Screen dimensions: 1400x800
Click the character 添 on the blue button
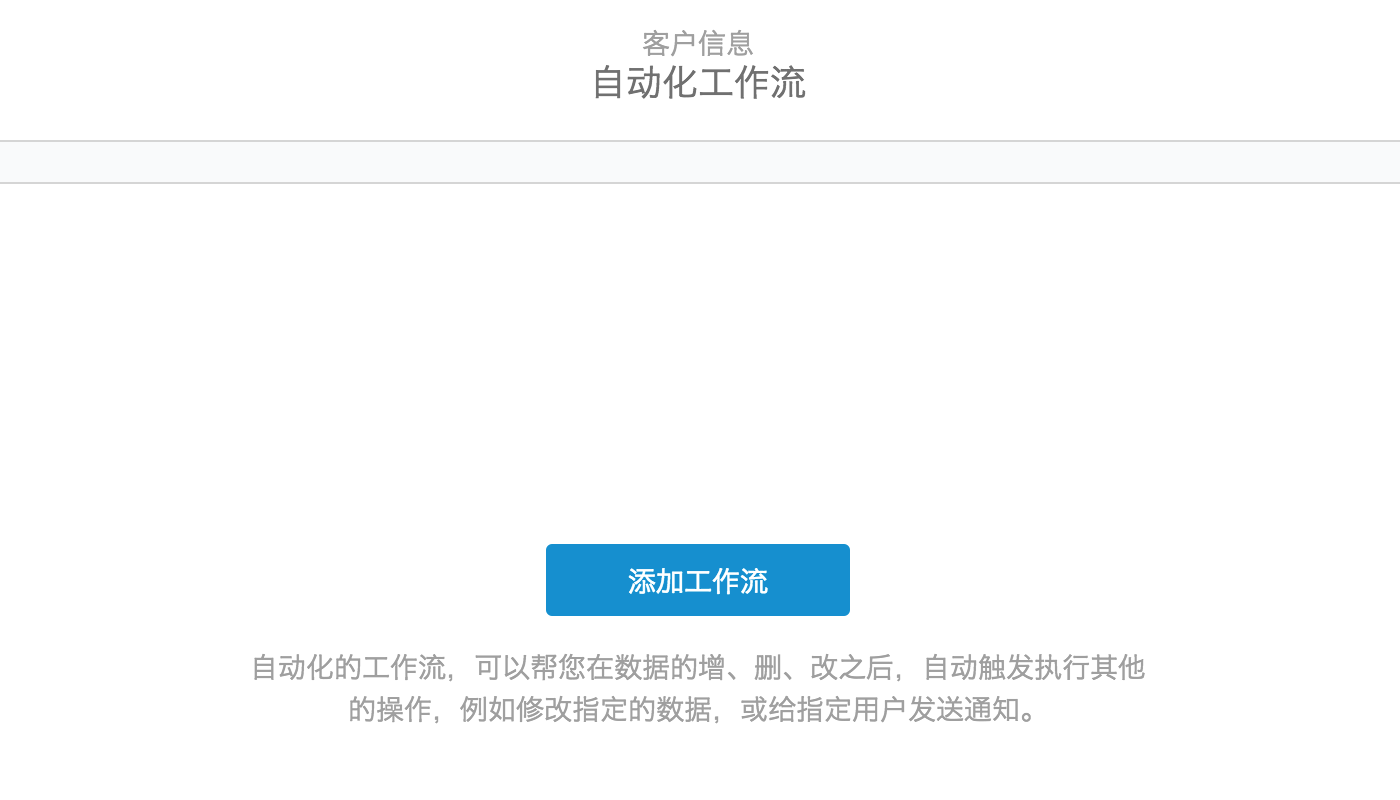point(642,581)
